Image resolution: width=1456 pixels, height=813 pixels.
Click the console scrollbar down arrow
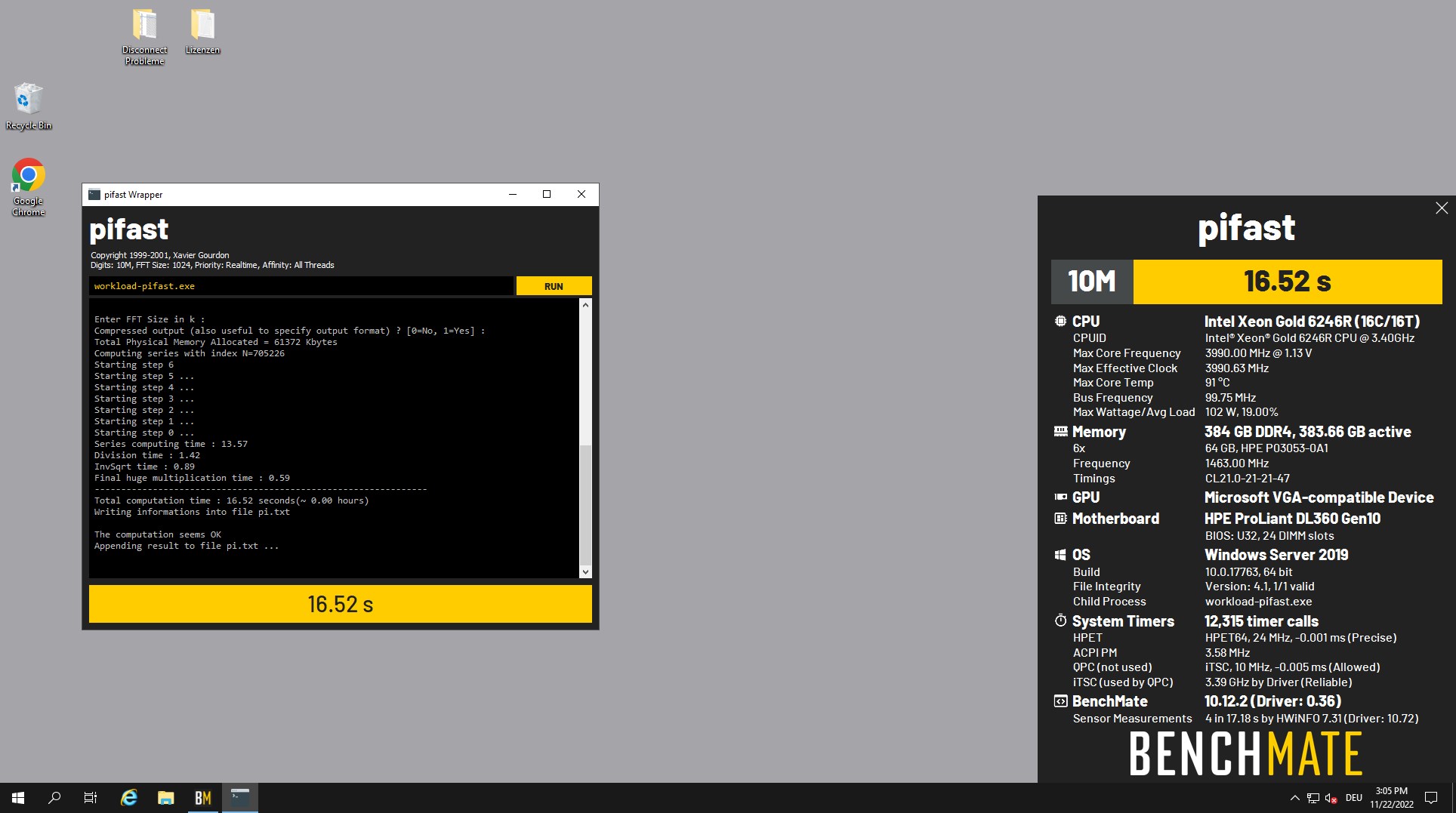585,572
